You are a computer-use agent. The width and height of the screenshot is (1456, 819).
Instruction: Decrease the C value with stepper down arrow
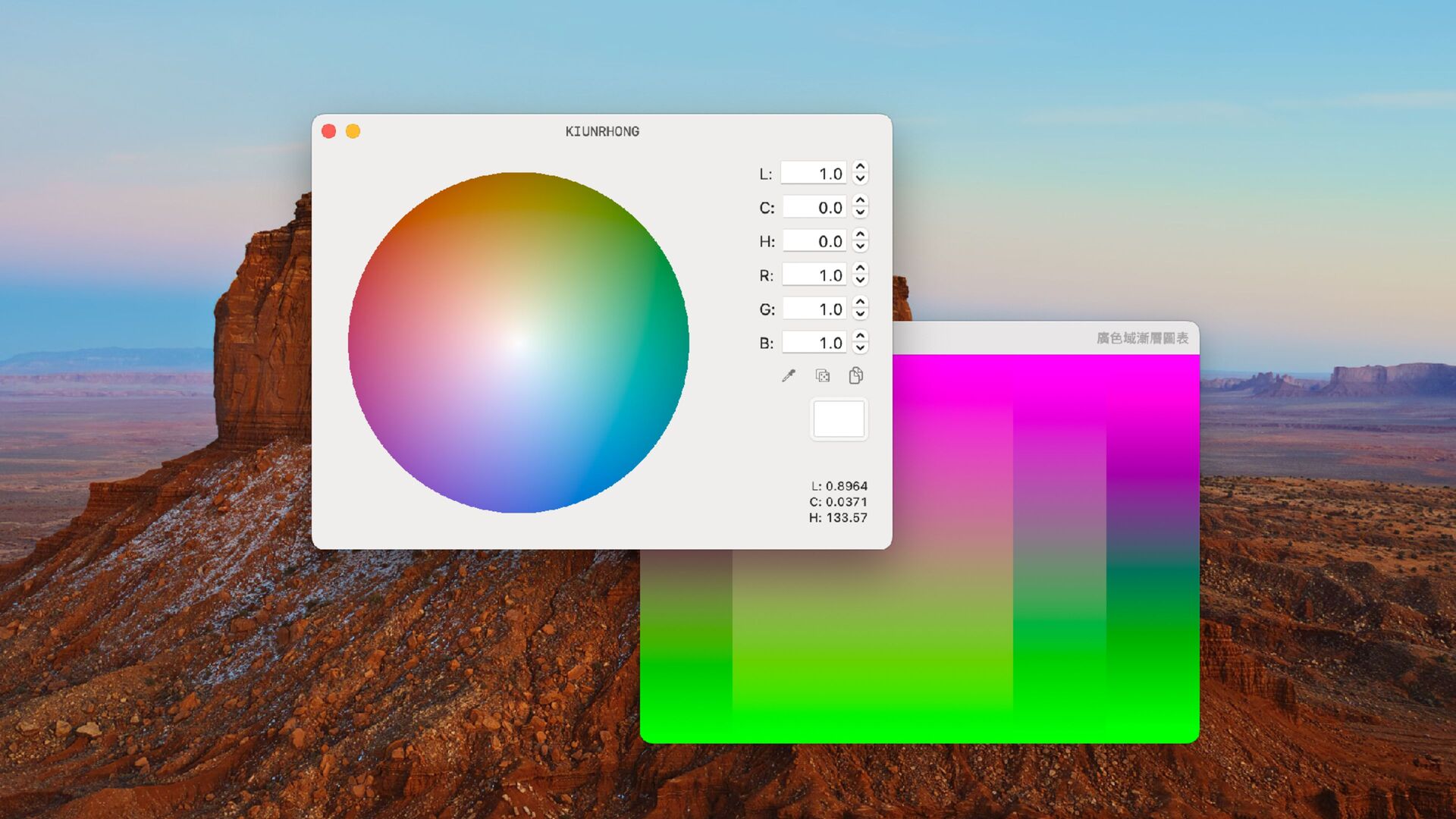pyautogui.click(x=860, y=214)
